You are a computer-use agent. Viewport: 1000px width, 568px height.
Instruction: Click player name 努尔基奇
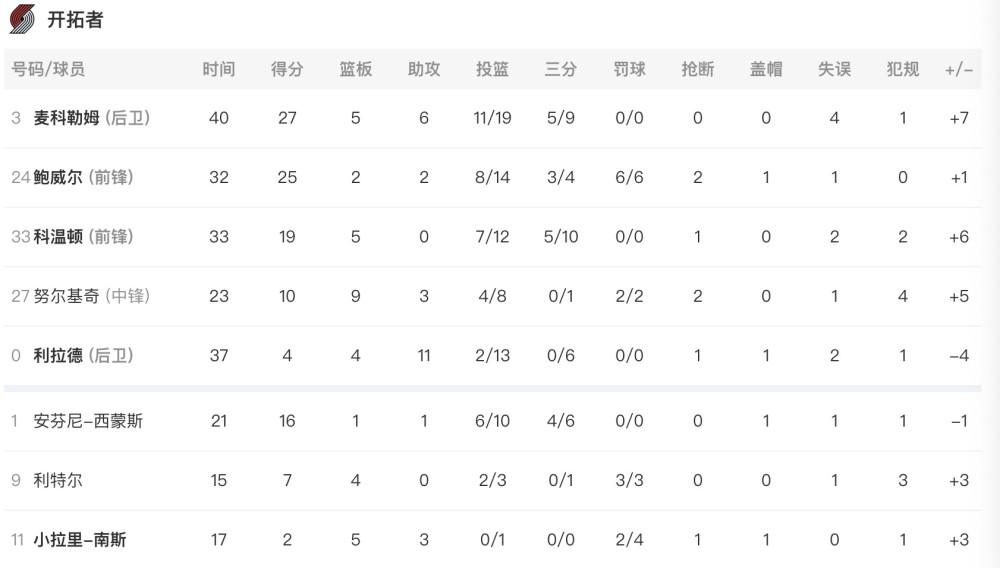pyautogui.click(x=66, y=296)
